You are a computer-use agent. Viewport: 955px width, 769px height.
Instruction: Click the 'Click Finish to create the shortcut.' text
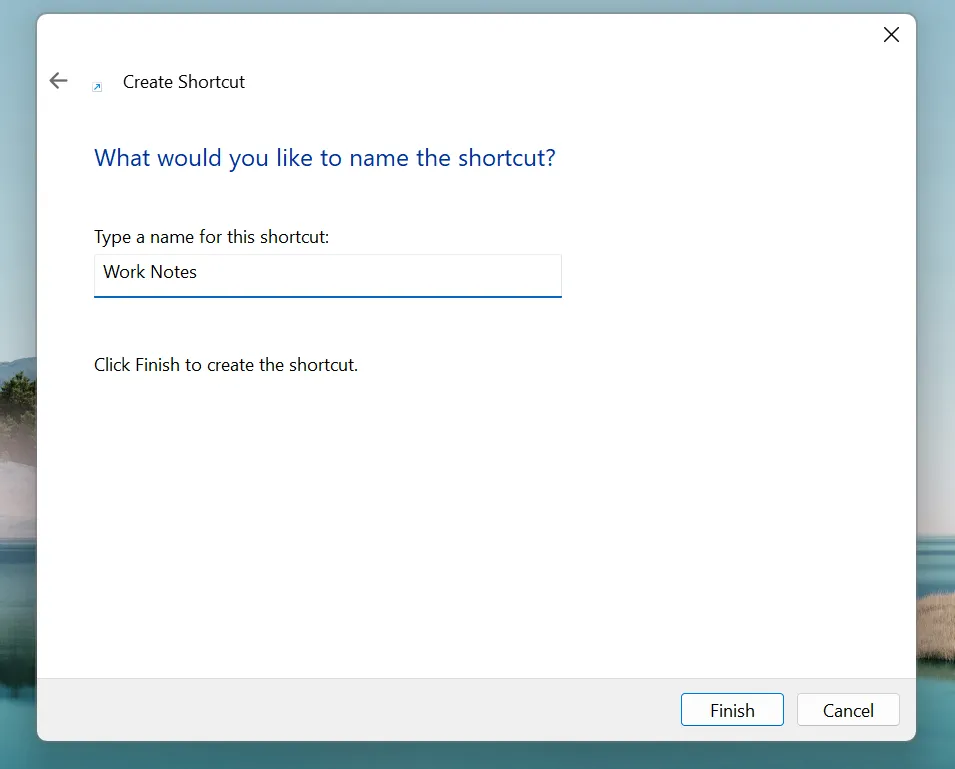[x=226, y=365]
